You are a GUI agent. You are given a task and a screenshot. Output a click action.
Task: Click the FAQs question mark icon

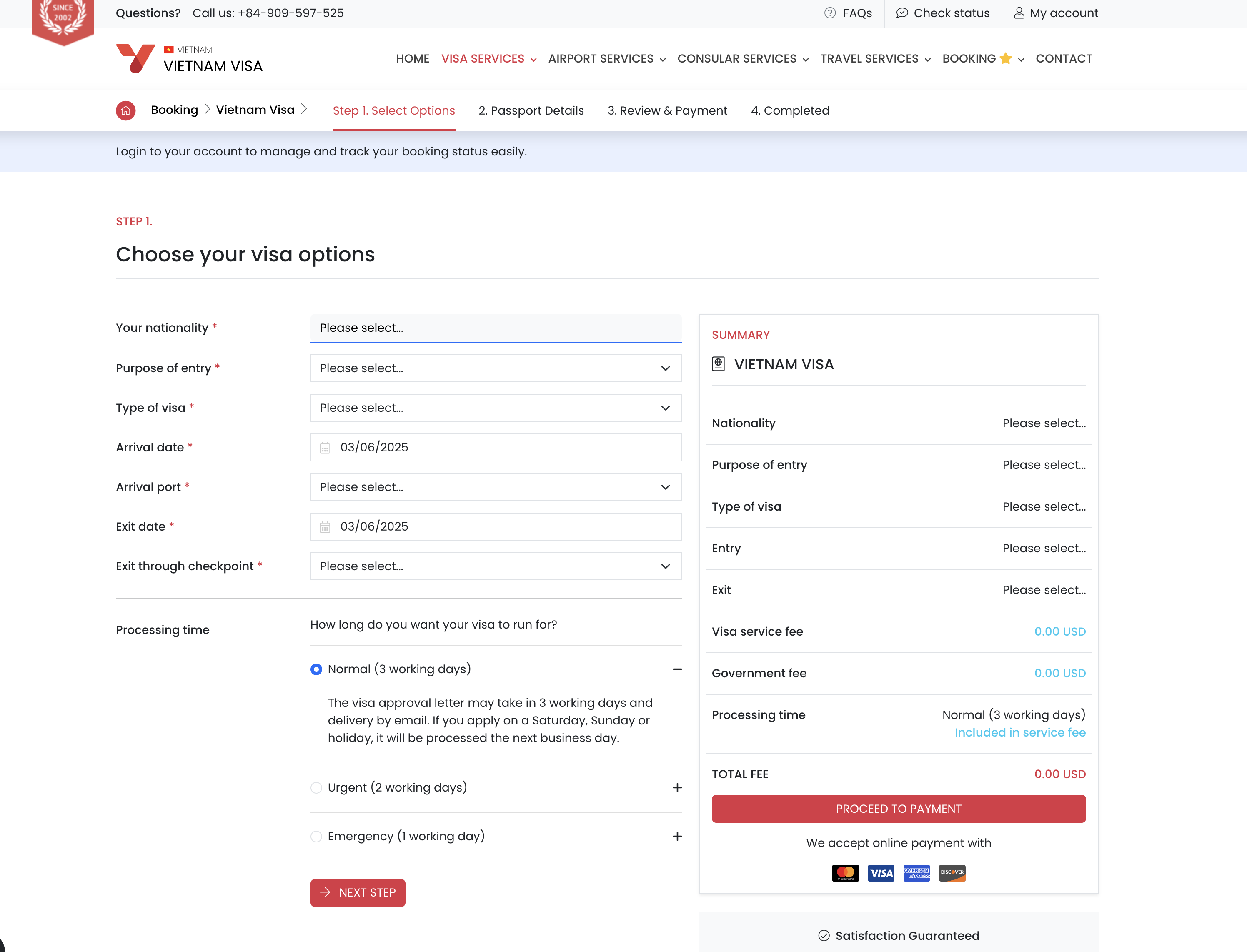[829, 13]
